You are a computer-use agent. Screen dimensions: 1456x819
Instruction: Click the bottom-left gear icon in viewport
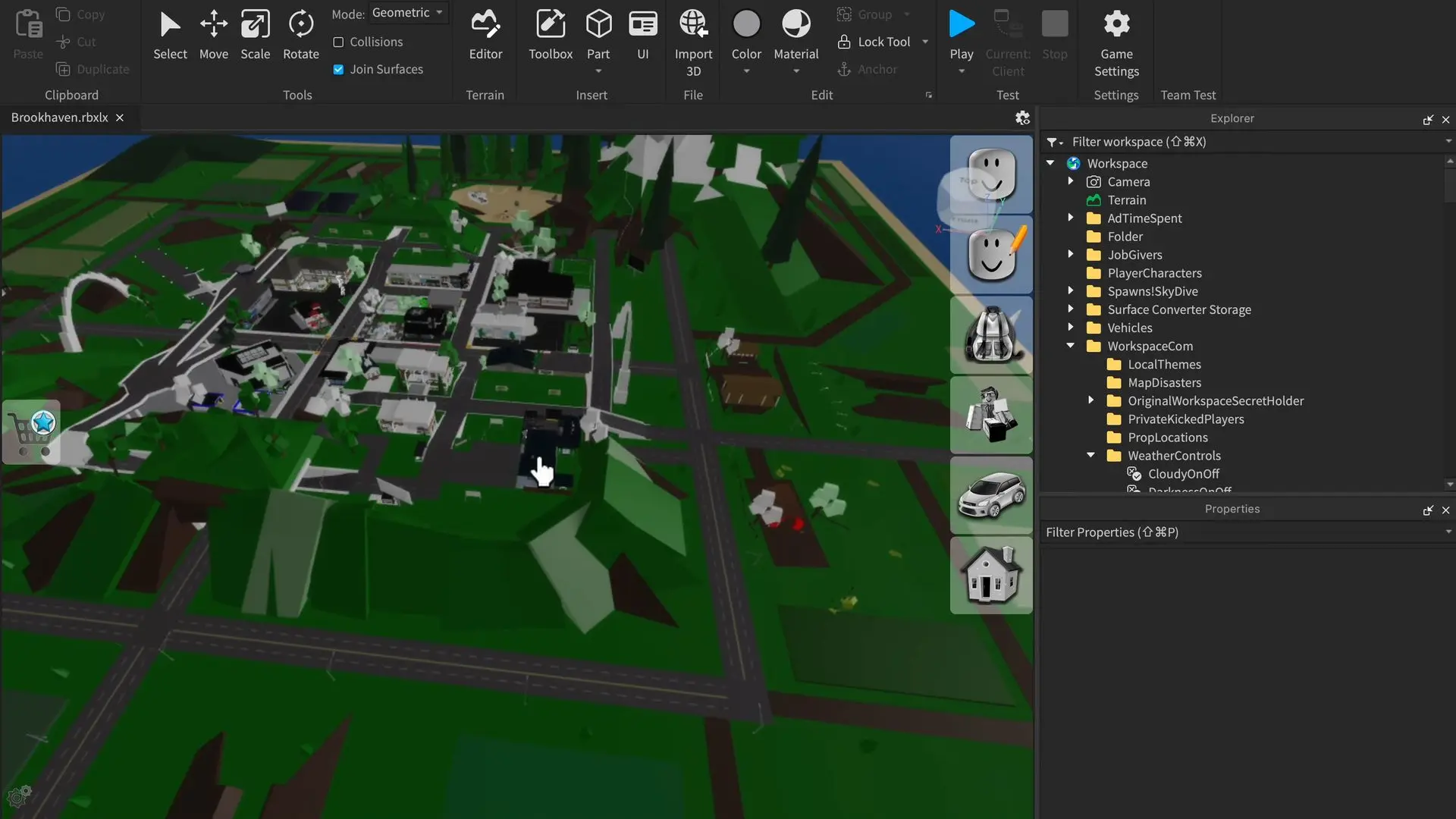(19, 795)
